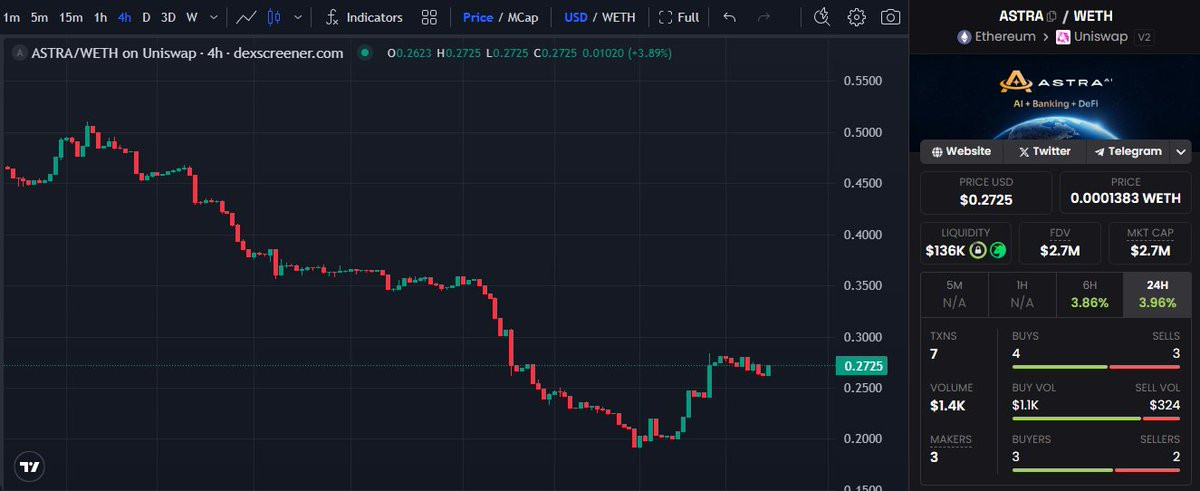Choose the candlestick chart style icon
Viewport: 1200px width, 491px height.
coord(275,17)
